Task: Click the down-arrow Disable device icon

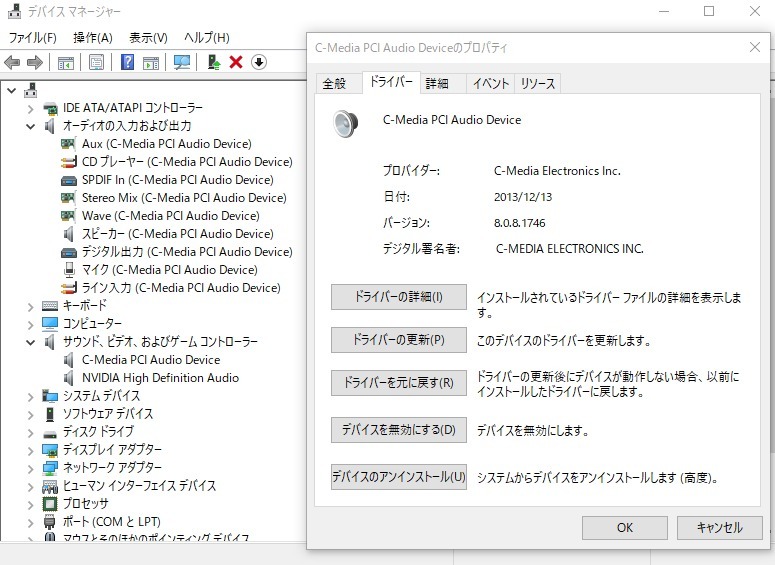Action: click(259, 62)
